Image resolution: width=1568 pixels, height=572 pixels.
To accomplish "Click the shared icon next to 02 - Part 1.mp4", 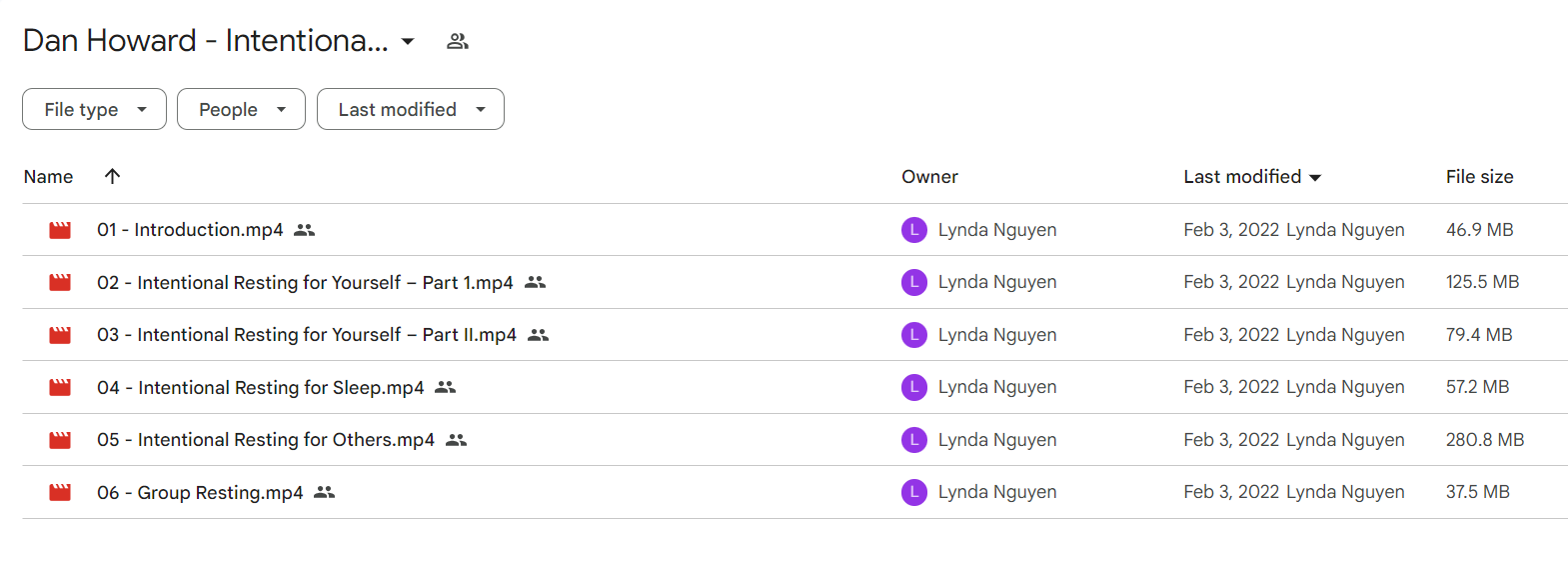I will pyautogui.click(x=536, y=282).
